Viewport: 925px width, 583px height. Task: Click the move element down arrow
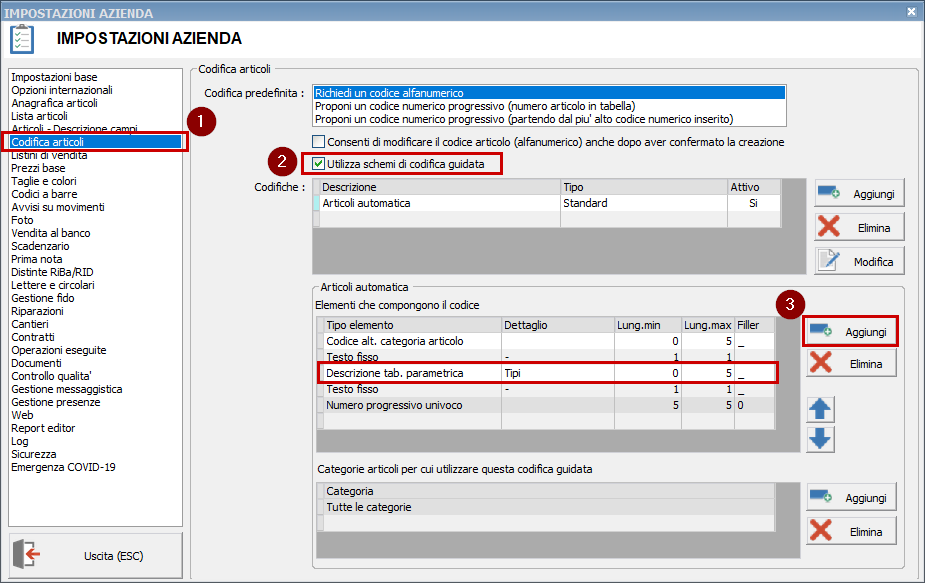pyautogui.click(x=820, y=439)
